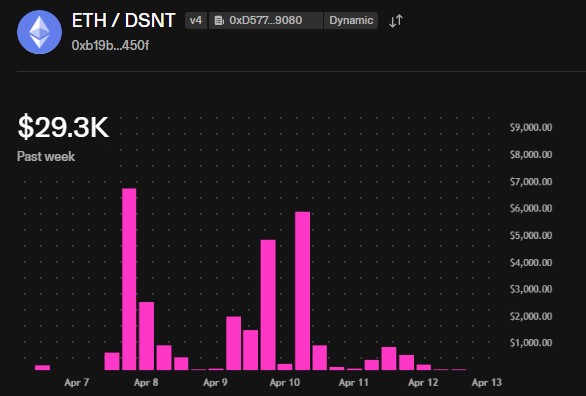Click the $3,000.00 axis label

click(x=531, y=289)
